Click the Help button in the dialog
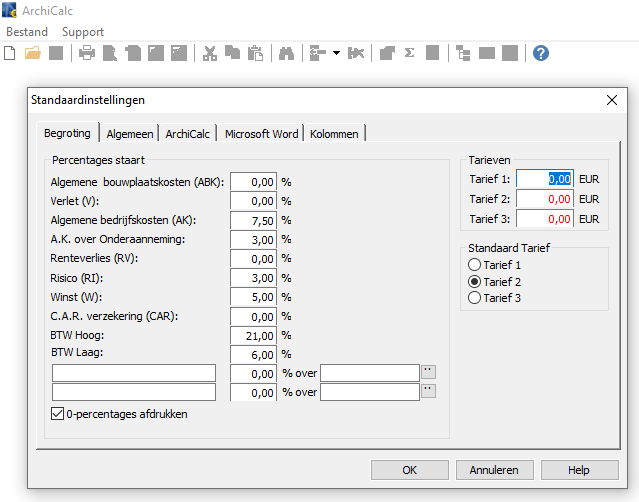 coord(579,470)
